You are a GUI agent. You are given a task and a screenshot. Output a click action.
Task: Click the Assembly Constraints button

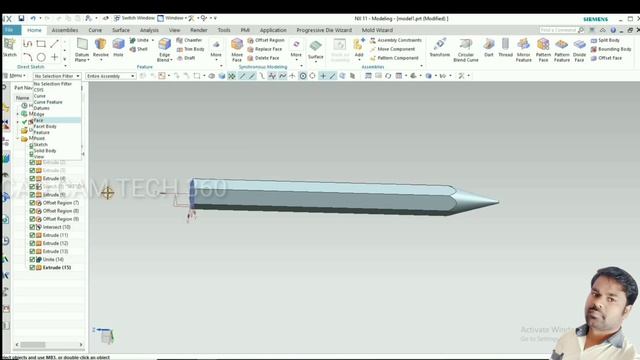click(396, 40)
